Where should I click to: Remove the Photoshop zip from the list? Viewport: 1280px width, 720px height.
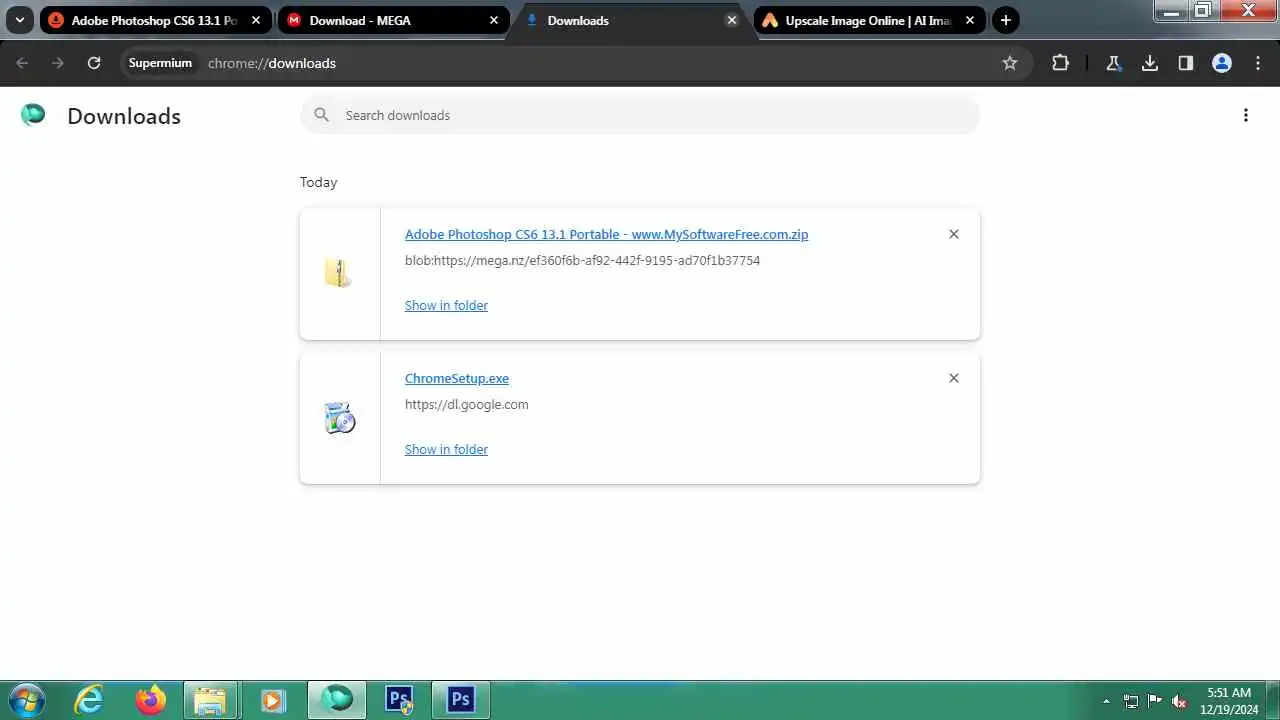(953, 234)
